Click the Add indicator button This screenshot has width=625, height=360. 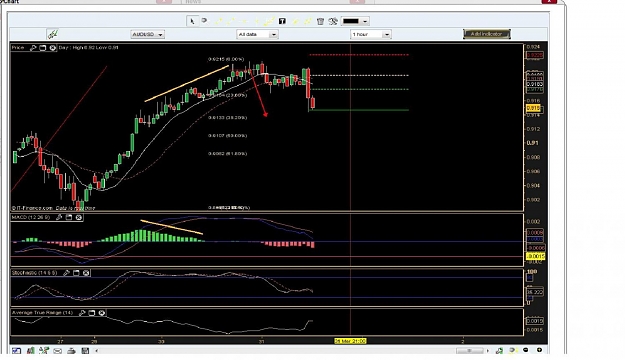tap(486, 34)
